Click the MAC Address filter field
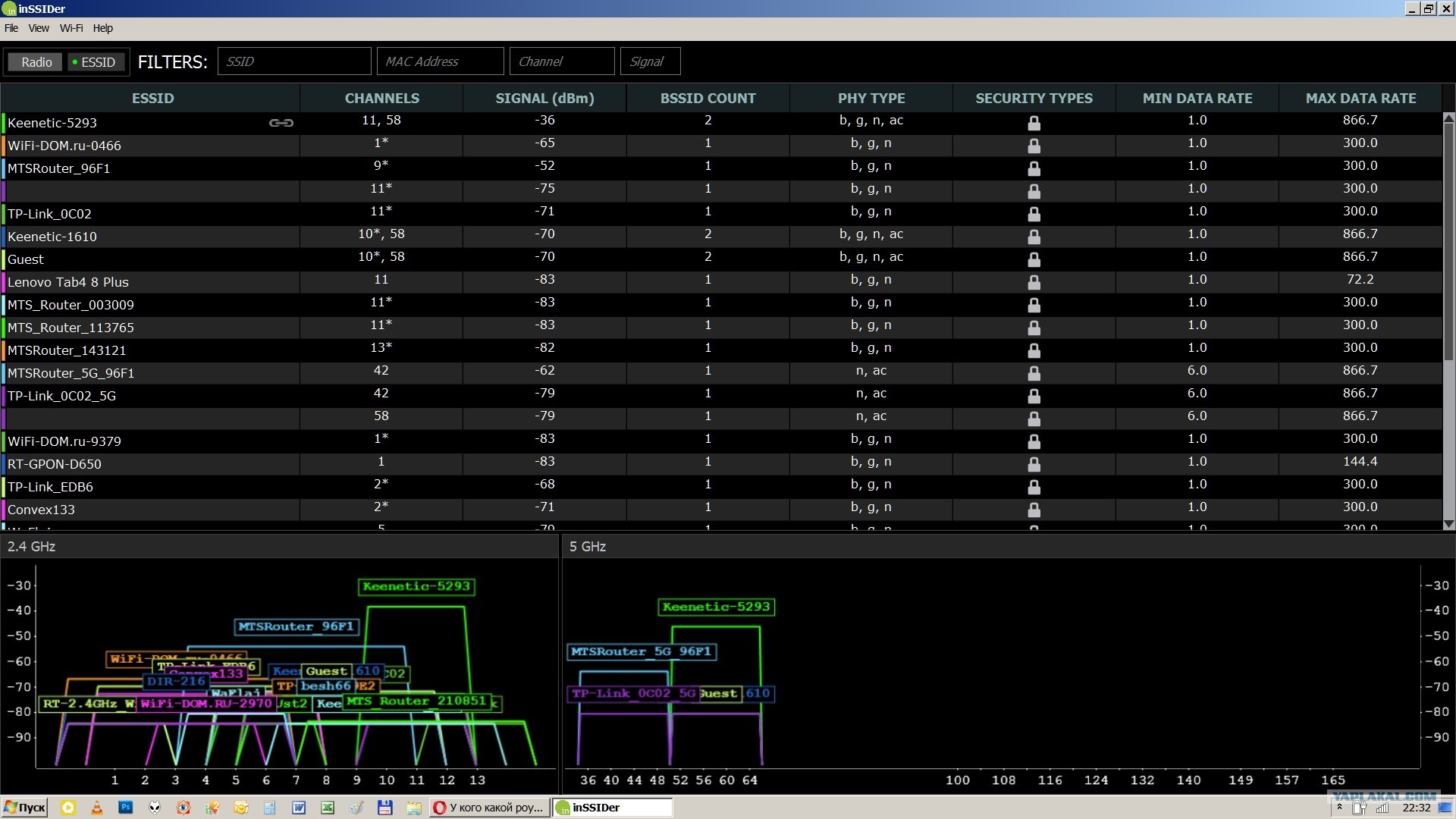Screen dimensions: 1456x819 pyautogui.click(x=440, y=61)
